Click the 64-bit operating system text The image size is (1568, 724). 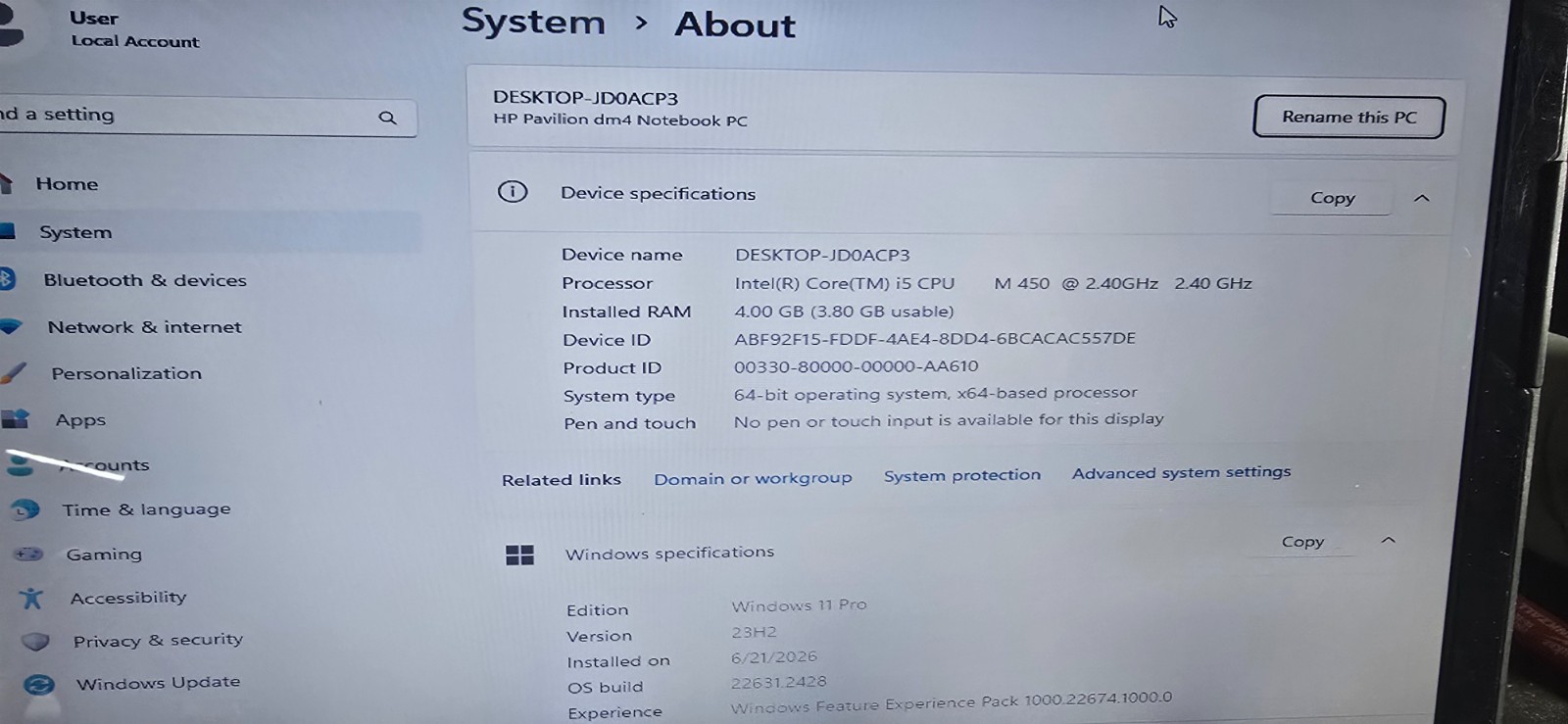click(935, 393)
